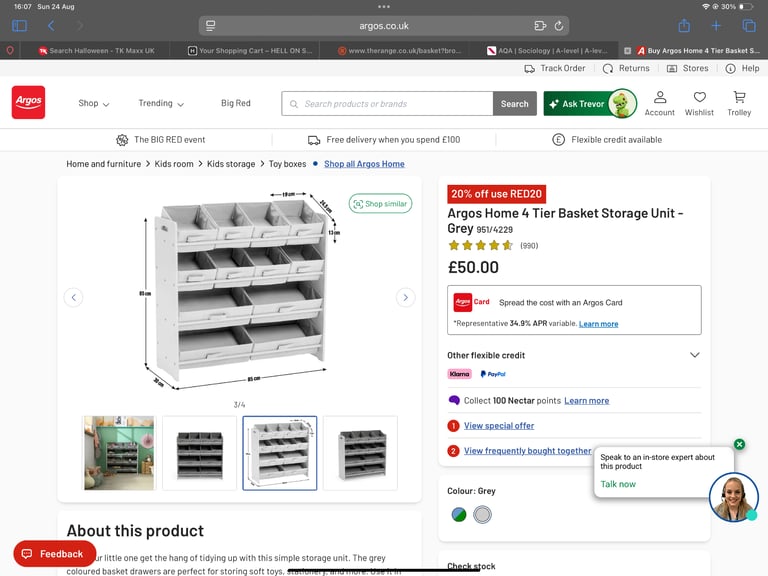Open Shop all Argos Home link
Image resolution: width=768 pixels, height=576 pixels.
point(364,164)
